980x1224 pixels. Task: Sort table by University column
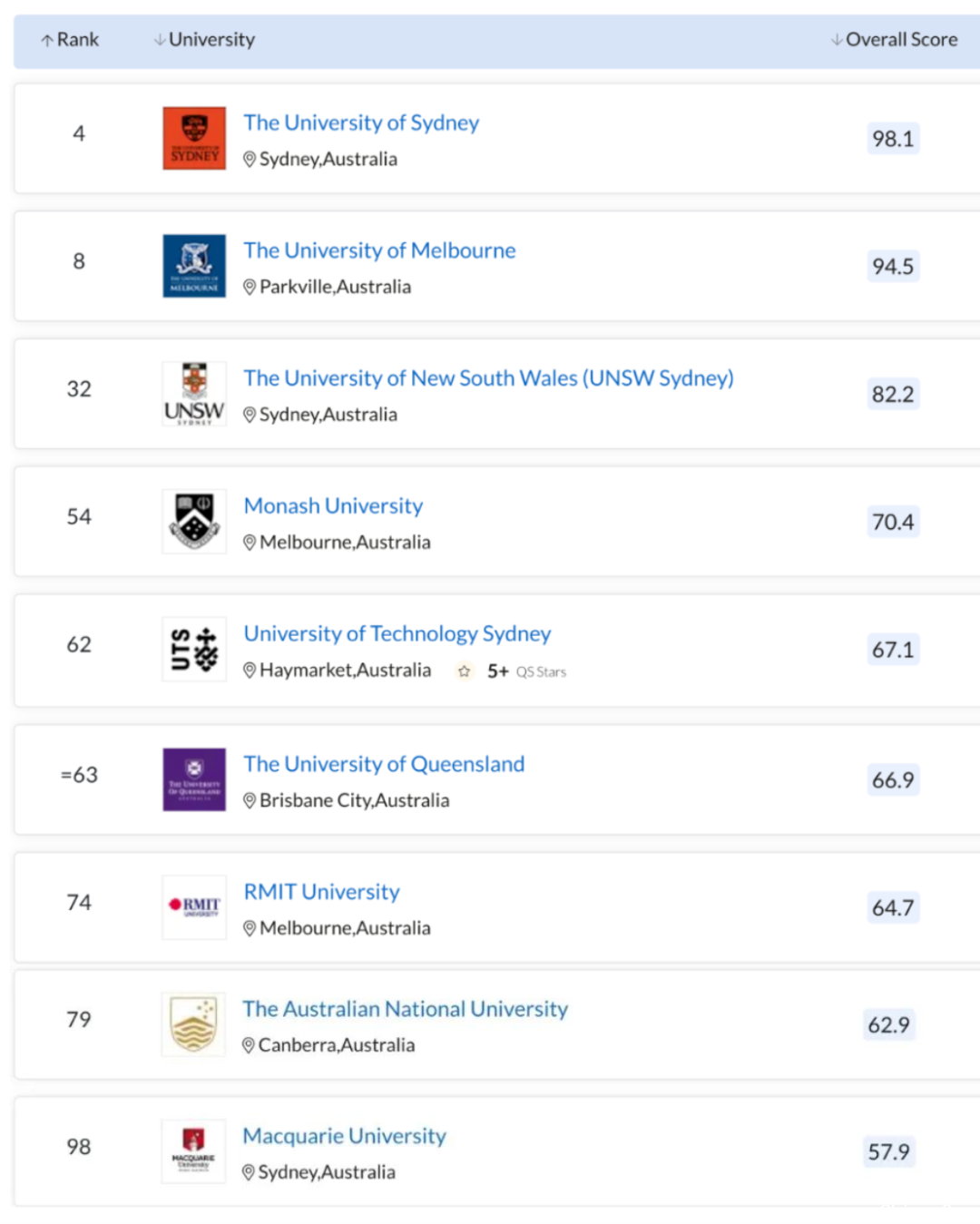point(204,40)
